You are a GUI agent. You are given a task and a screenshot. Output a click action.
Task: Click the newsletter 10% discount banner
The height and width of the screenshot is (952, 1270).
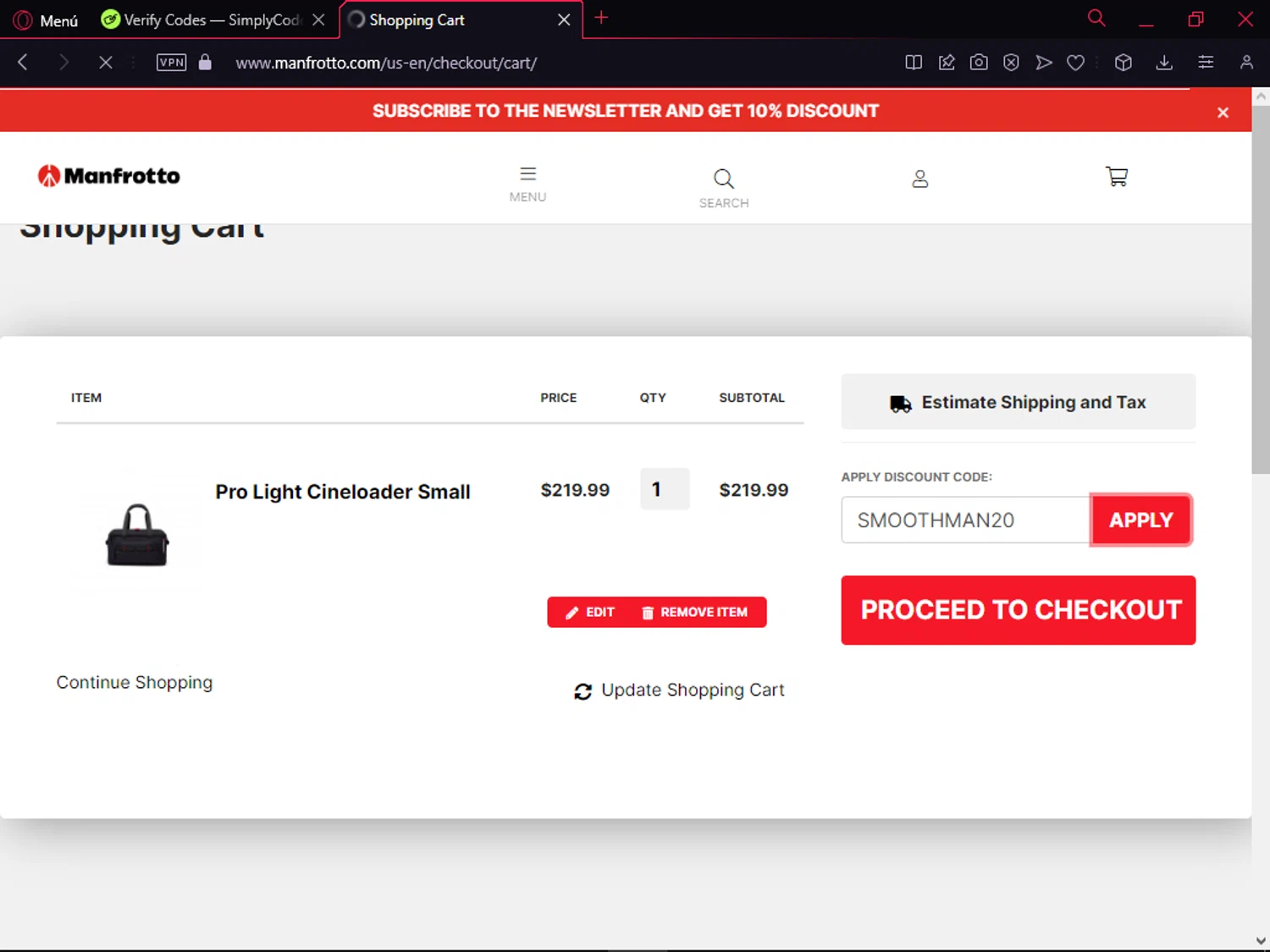[626, 111]
